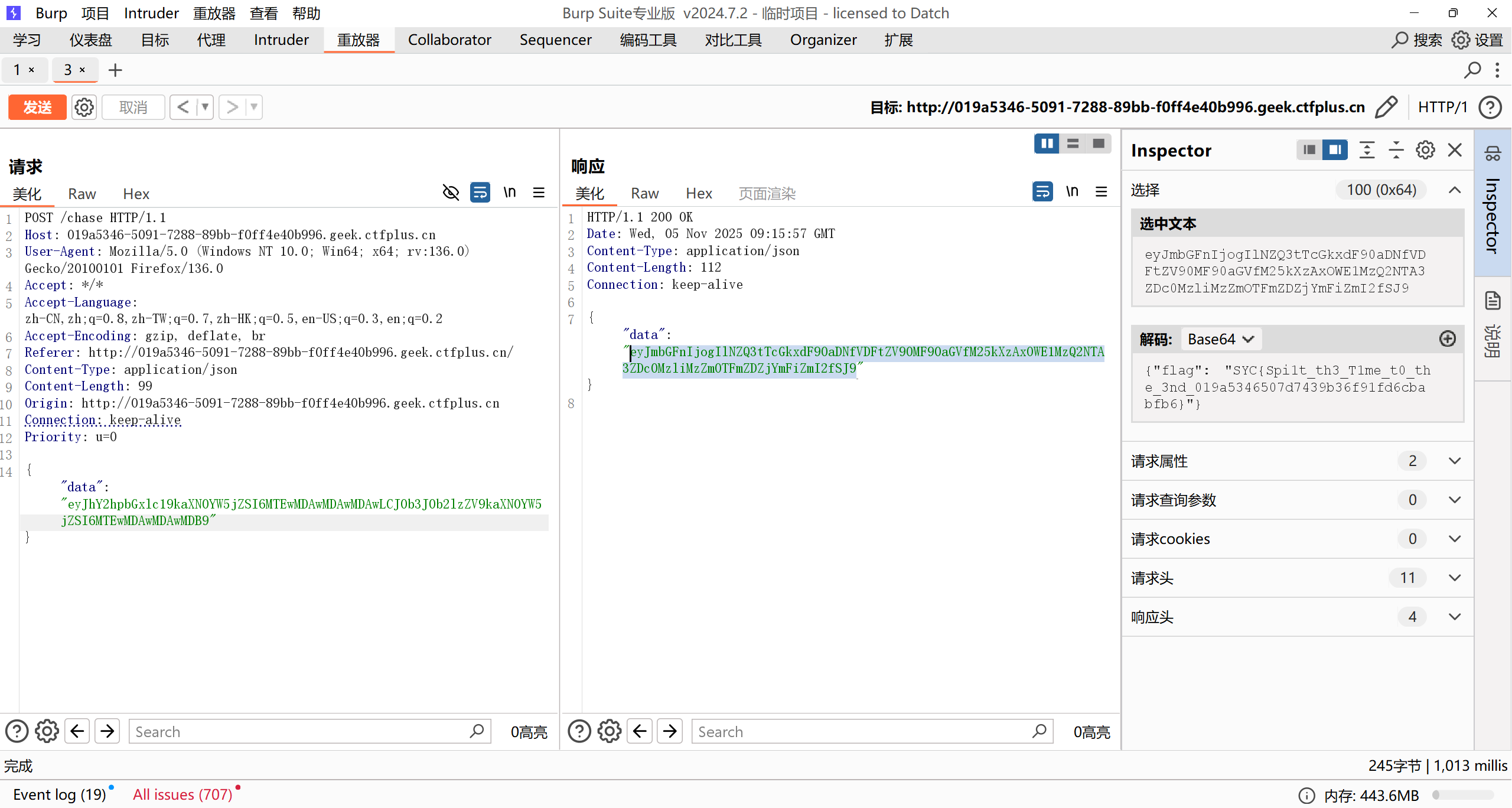
Task: Toggle line wrap in response pane
Action: [x=1042, y=192]
